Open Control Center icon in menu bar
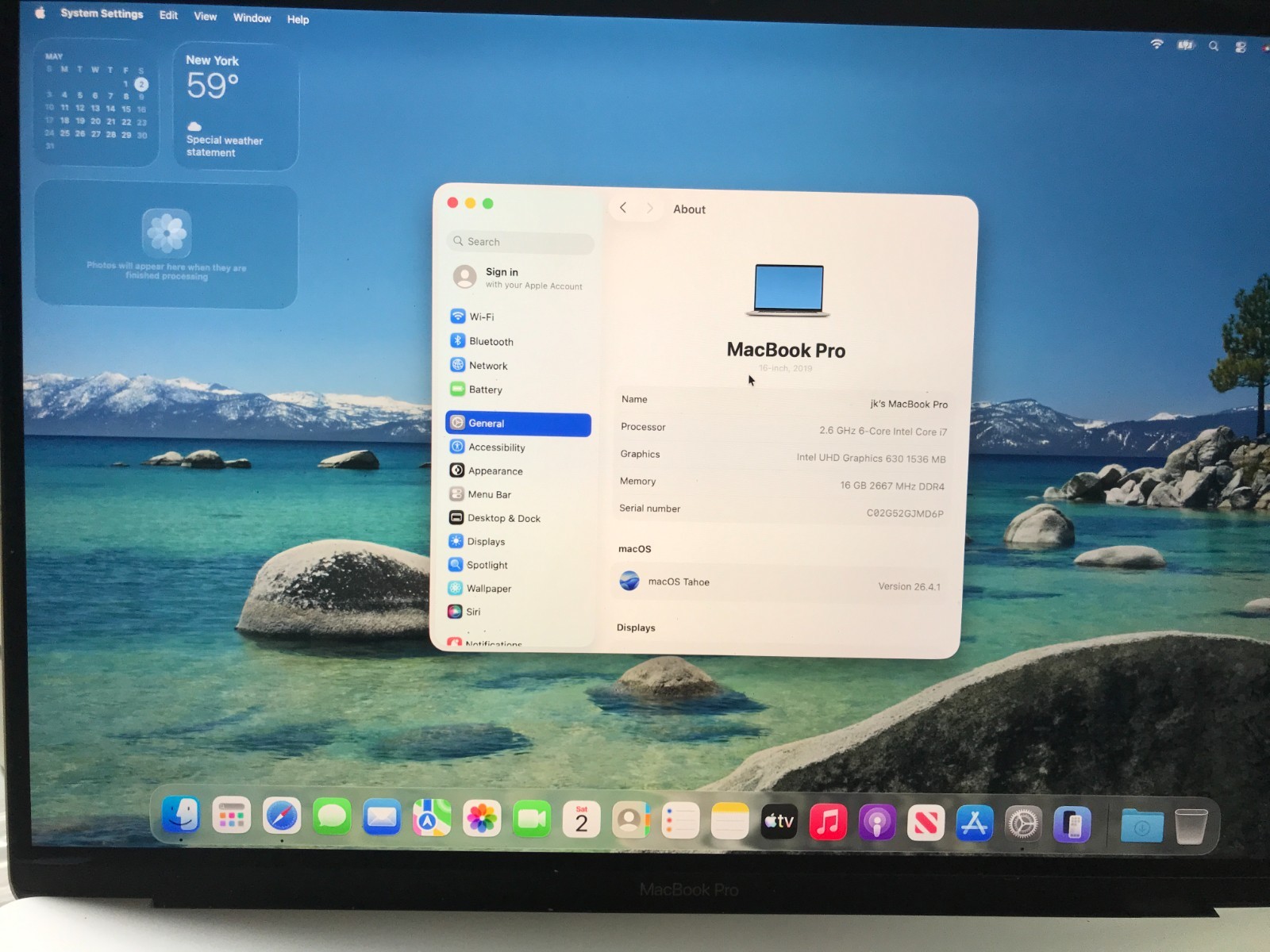 pyautogui.click(x=1241, y=47)
